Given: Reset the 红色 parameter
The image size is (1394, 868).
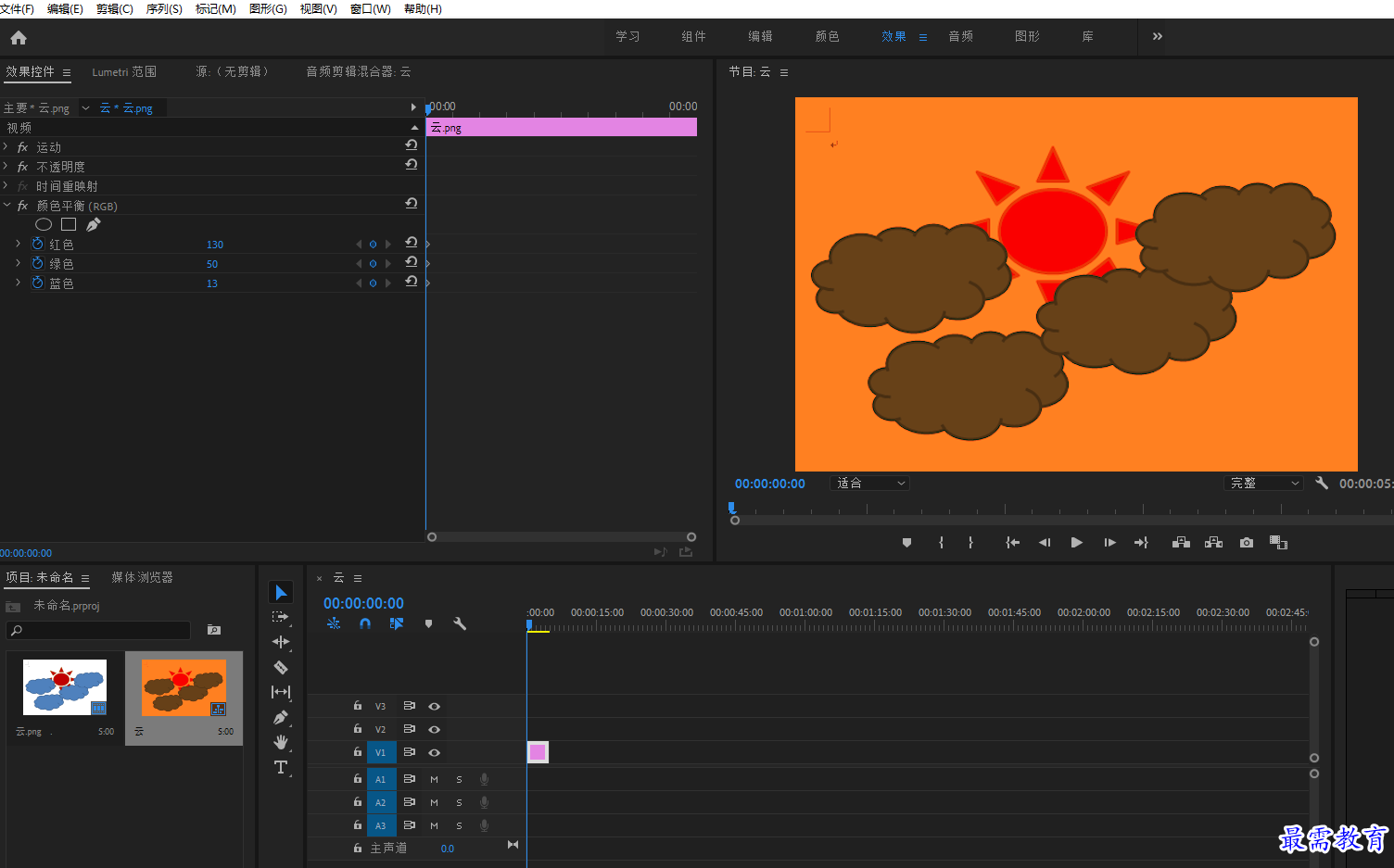Looking at the screenshot, I should tap(412, 243).
